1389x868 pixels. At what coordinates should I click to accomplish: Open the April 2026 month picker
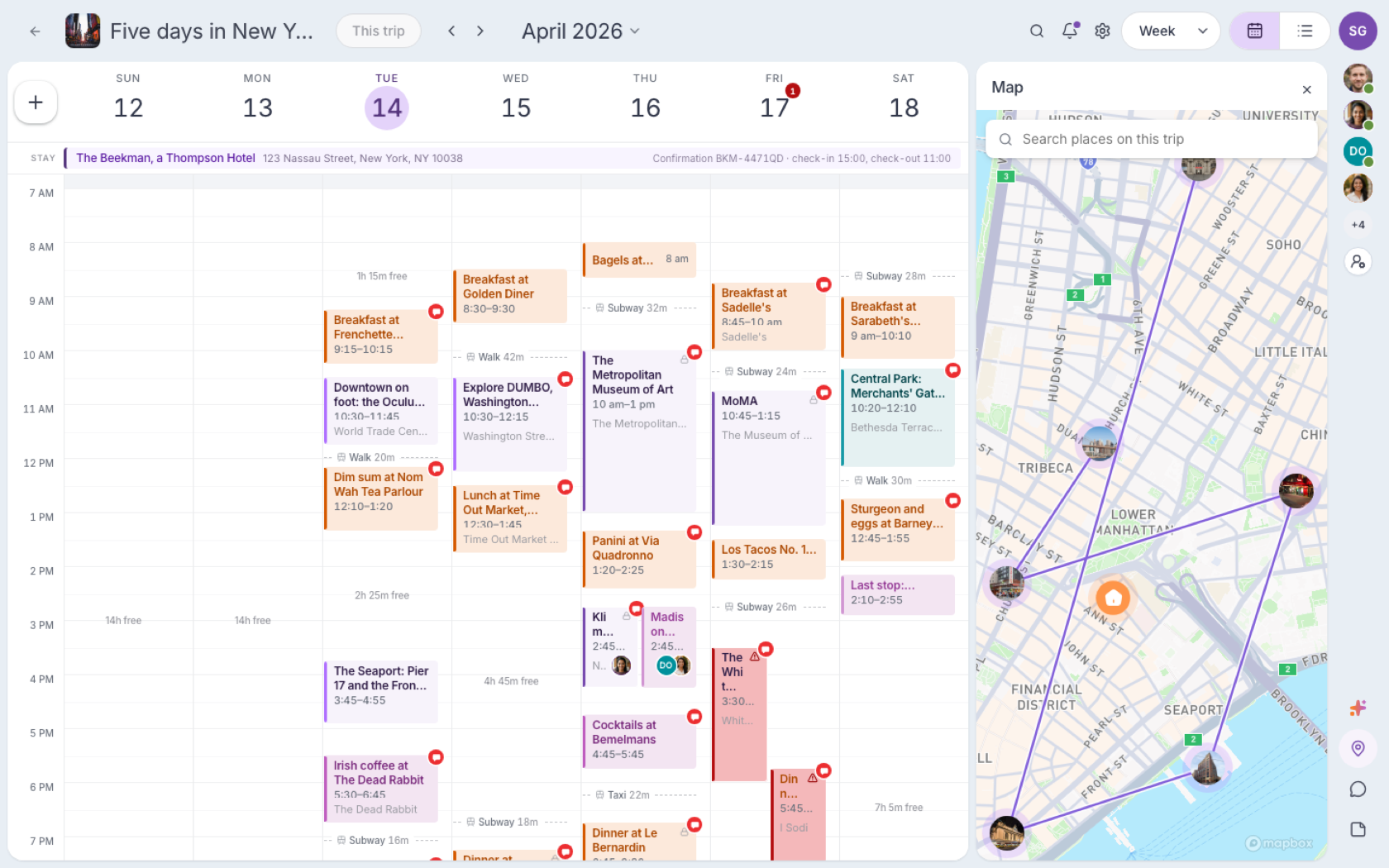coord(580,31)
